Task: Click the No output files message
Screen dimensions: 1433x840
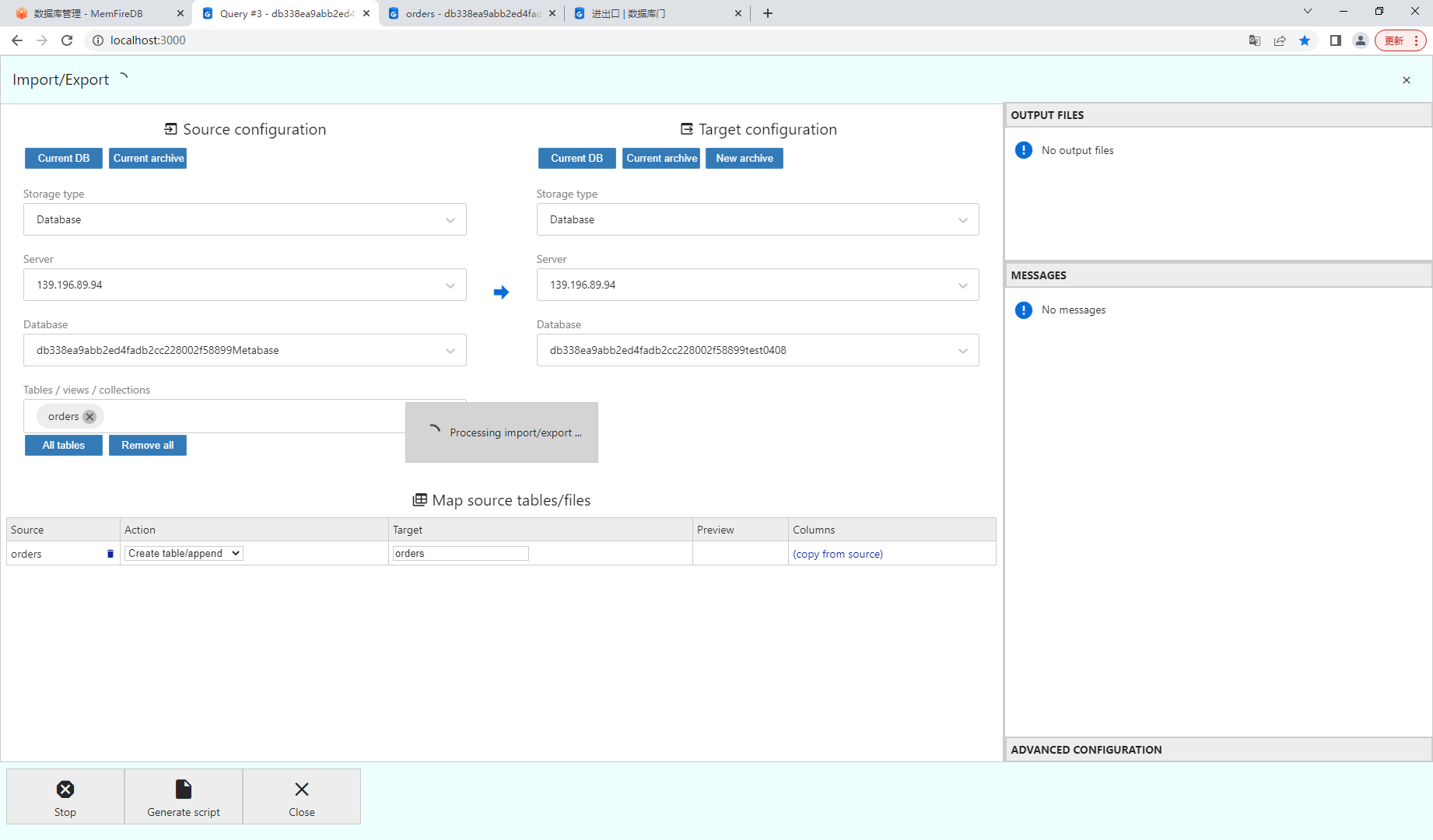Action: [x=1077, y=150]
